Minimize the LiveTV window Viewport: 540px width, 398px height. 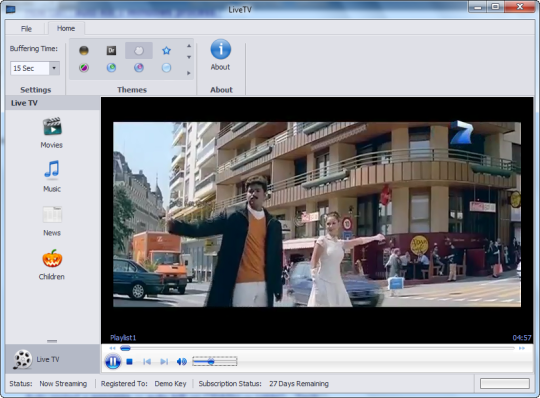[x=477, y=7]
